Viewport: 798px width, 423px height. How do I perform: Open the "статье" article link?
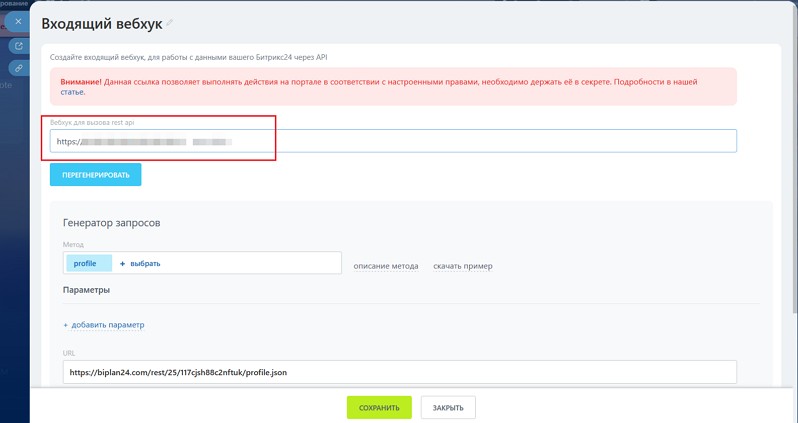(x=72, y=92)
